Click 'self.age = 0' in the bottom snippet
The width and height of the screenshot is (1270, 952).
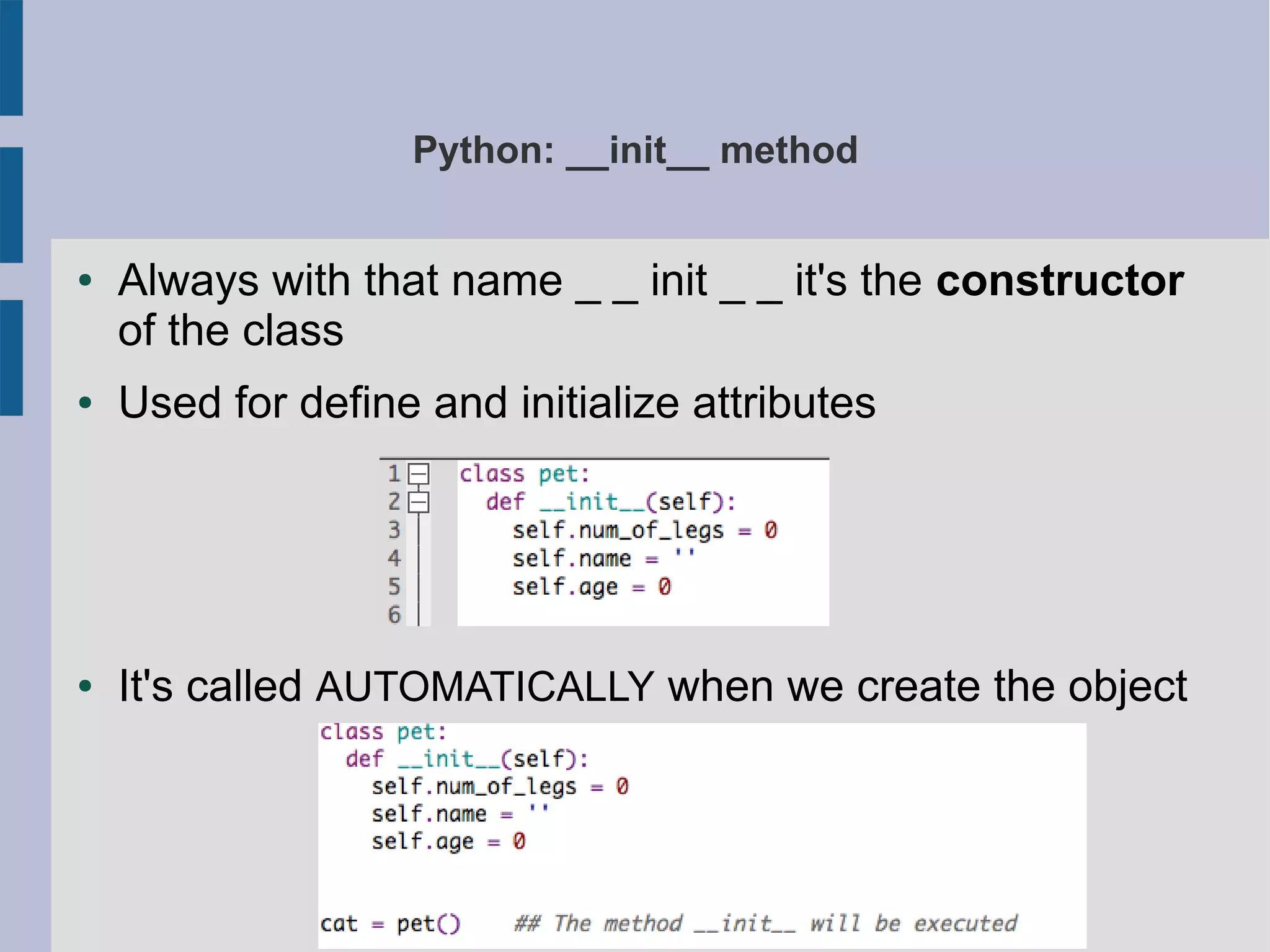(x=448, y=842)
